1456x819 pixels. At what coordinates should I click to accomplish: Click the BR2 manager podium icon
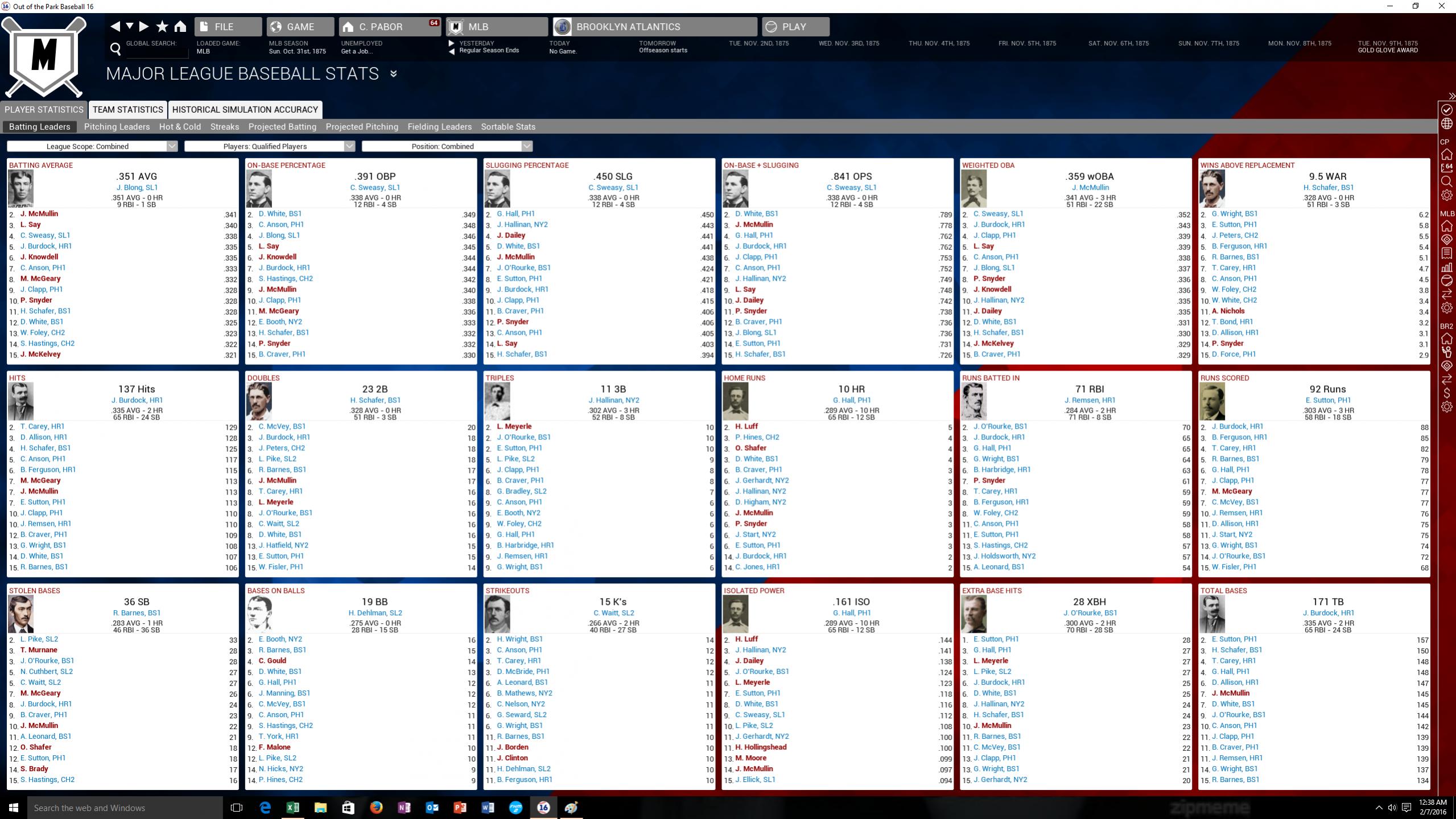[x=1447, y=352]
